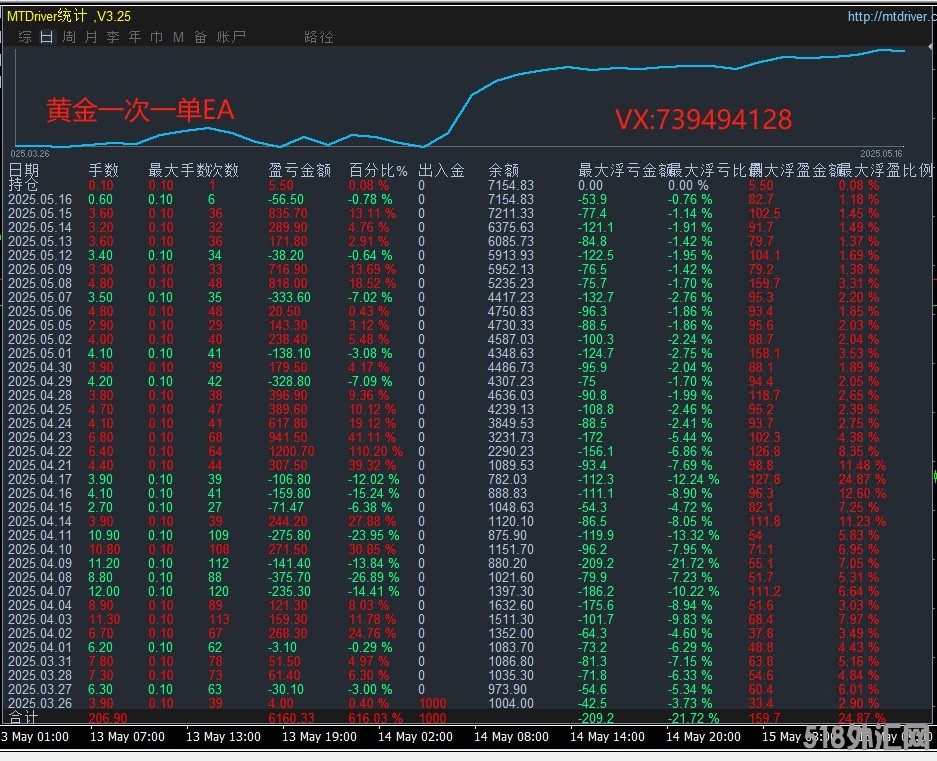Select the 2025.03.26 date row
Viewport: 937px width, 761px height.
coord(40,703)
